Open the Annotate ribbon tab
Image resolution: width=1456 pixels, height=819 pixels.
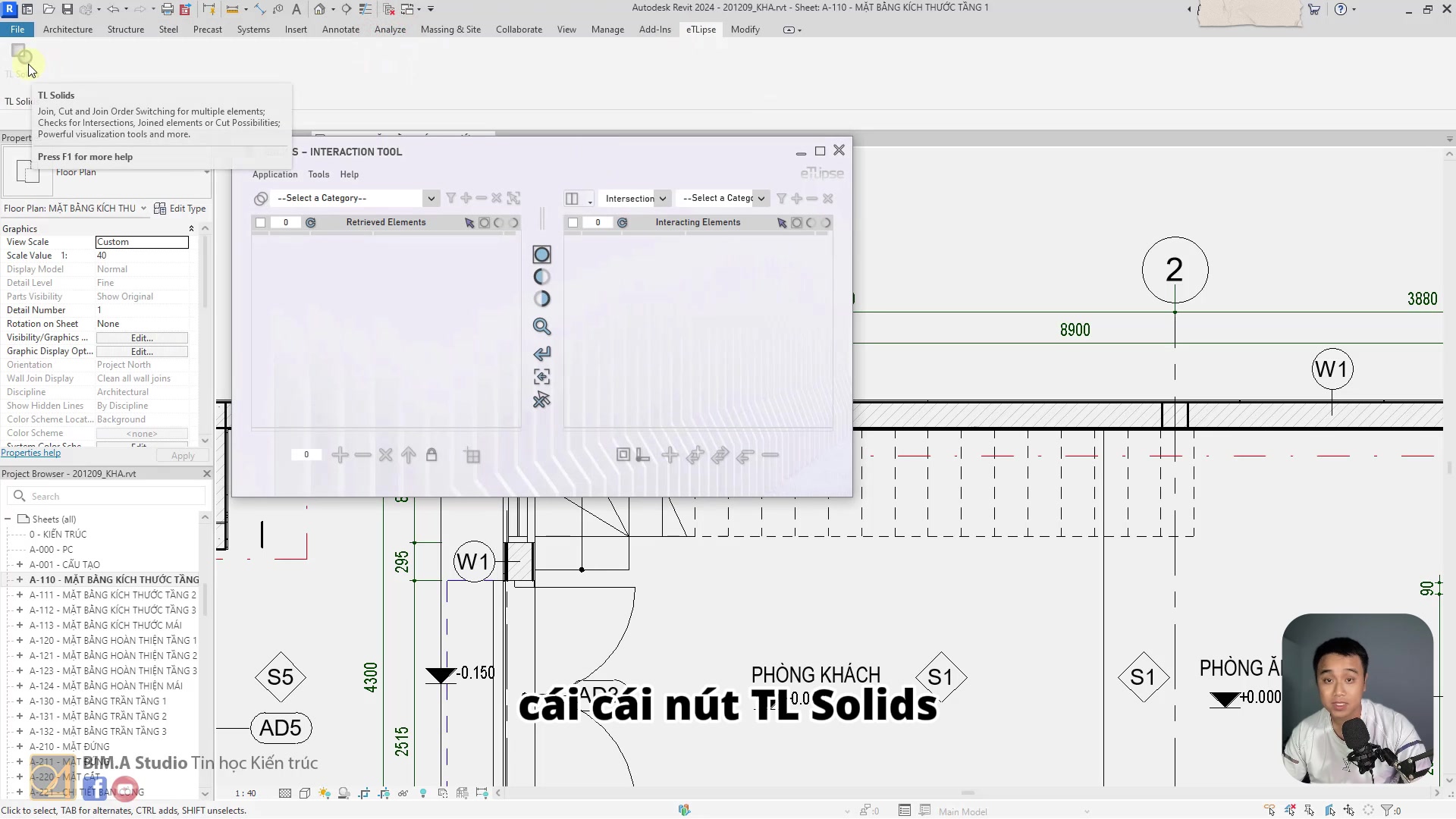[340, 30]
